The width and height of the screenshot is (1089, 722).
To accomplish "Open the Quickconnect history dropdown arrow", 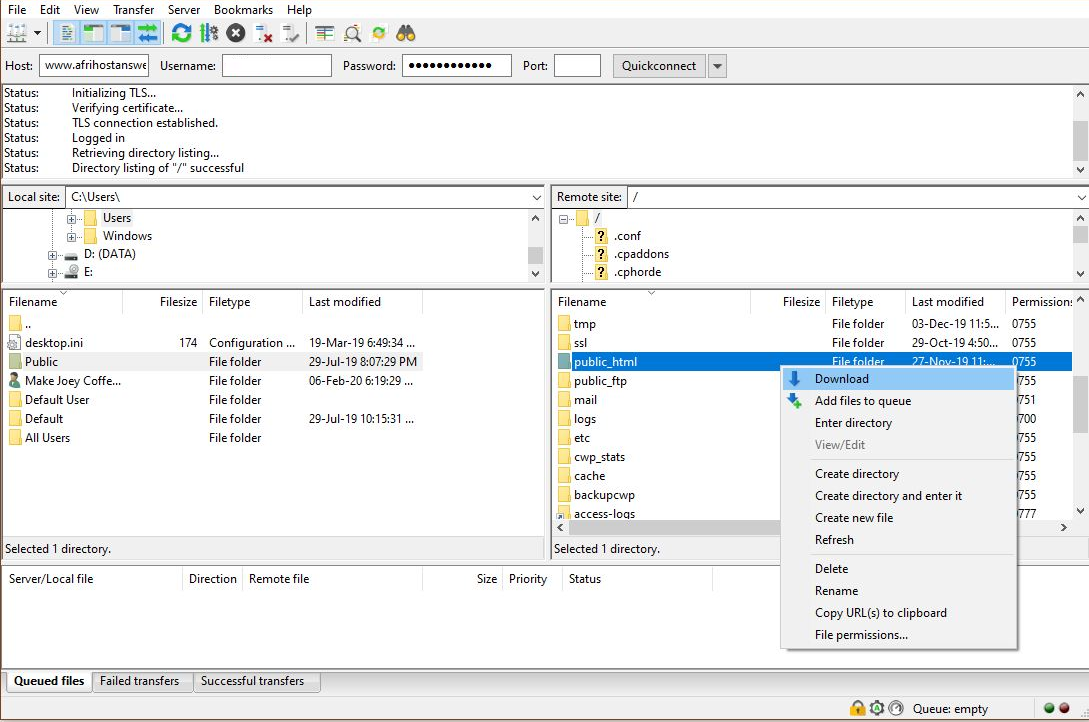I will [x=717, y=66].
